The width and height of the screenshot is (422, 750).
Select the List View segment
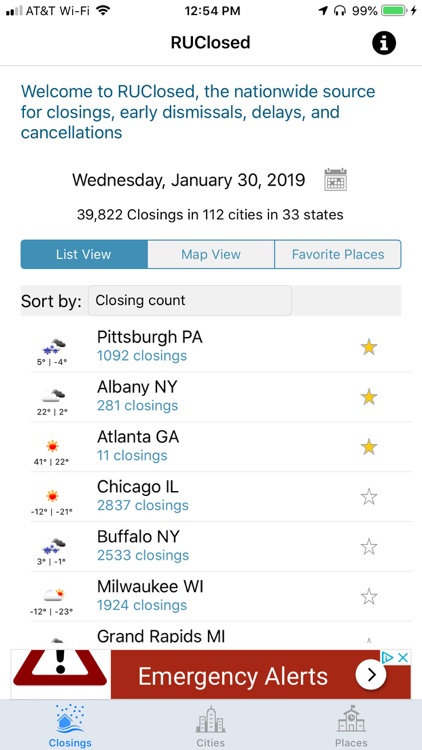click(x=84, y=254)
